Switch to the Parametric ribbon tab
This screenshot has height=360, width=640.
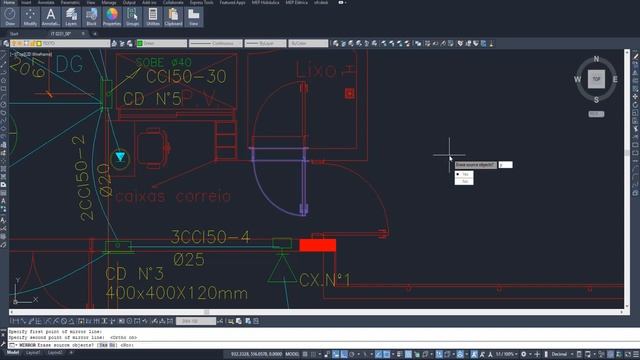(x=70, y=2)
